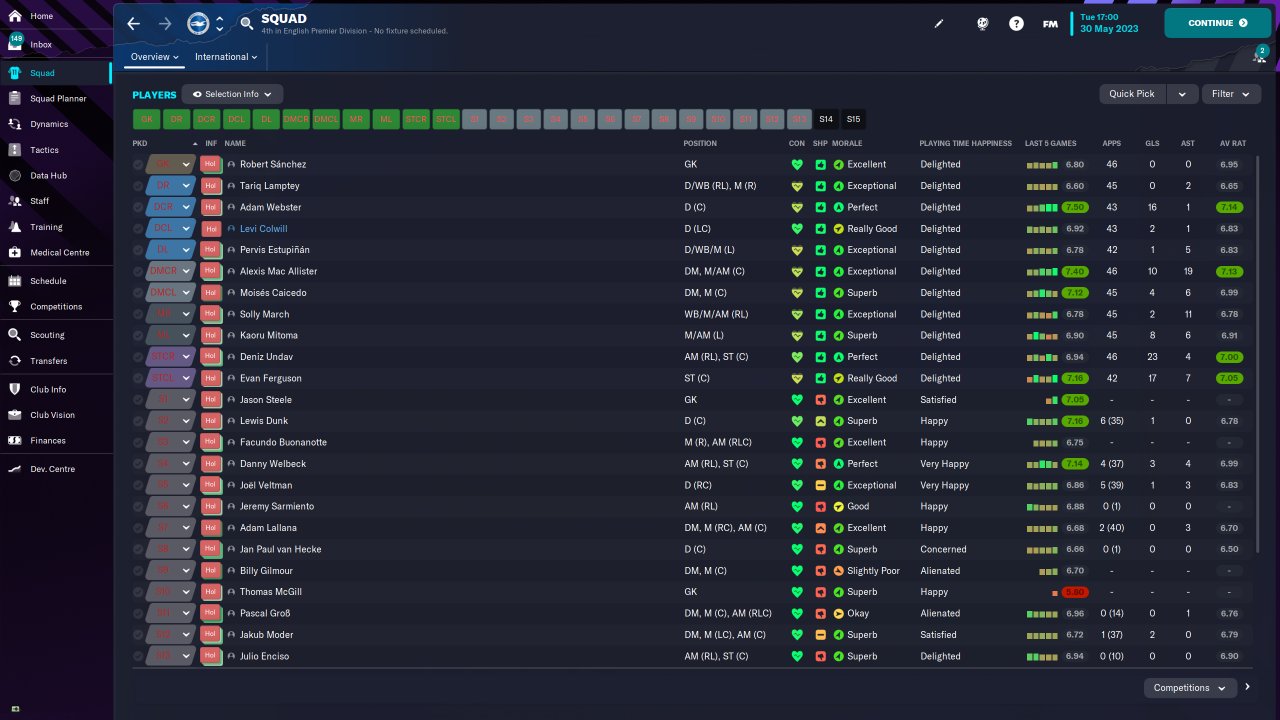Click the arrow next to Competitions dropdown
Viewport: 1280px width, 720px height.
pyautogui.click(x=1247, y=687)
